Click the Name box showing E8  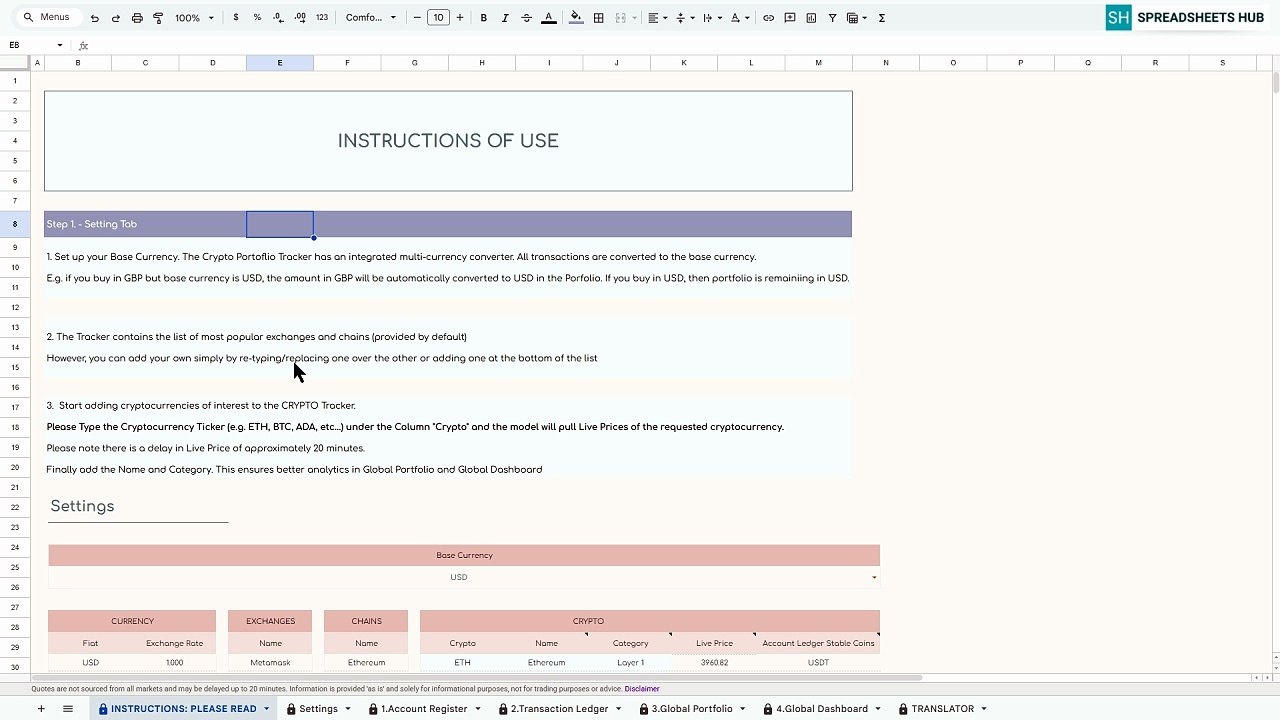coord(30,45)
